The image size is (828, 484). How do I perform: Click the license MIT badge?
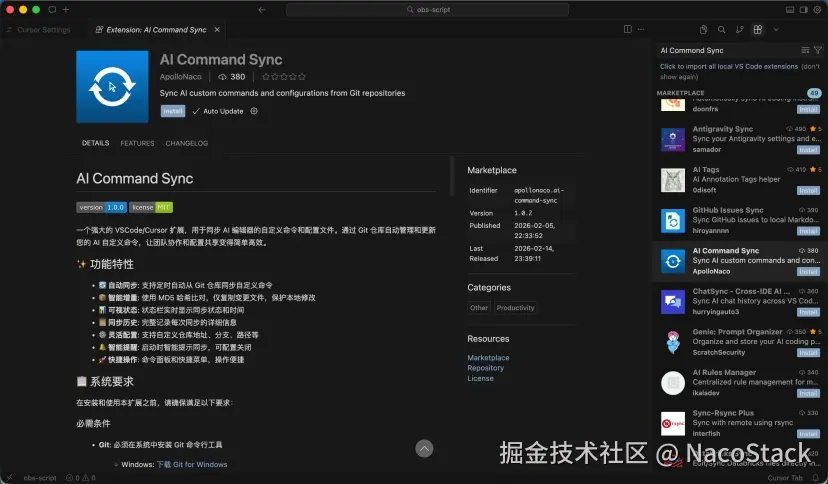click(151, 207)
